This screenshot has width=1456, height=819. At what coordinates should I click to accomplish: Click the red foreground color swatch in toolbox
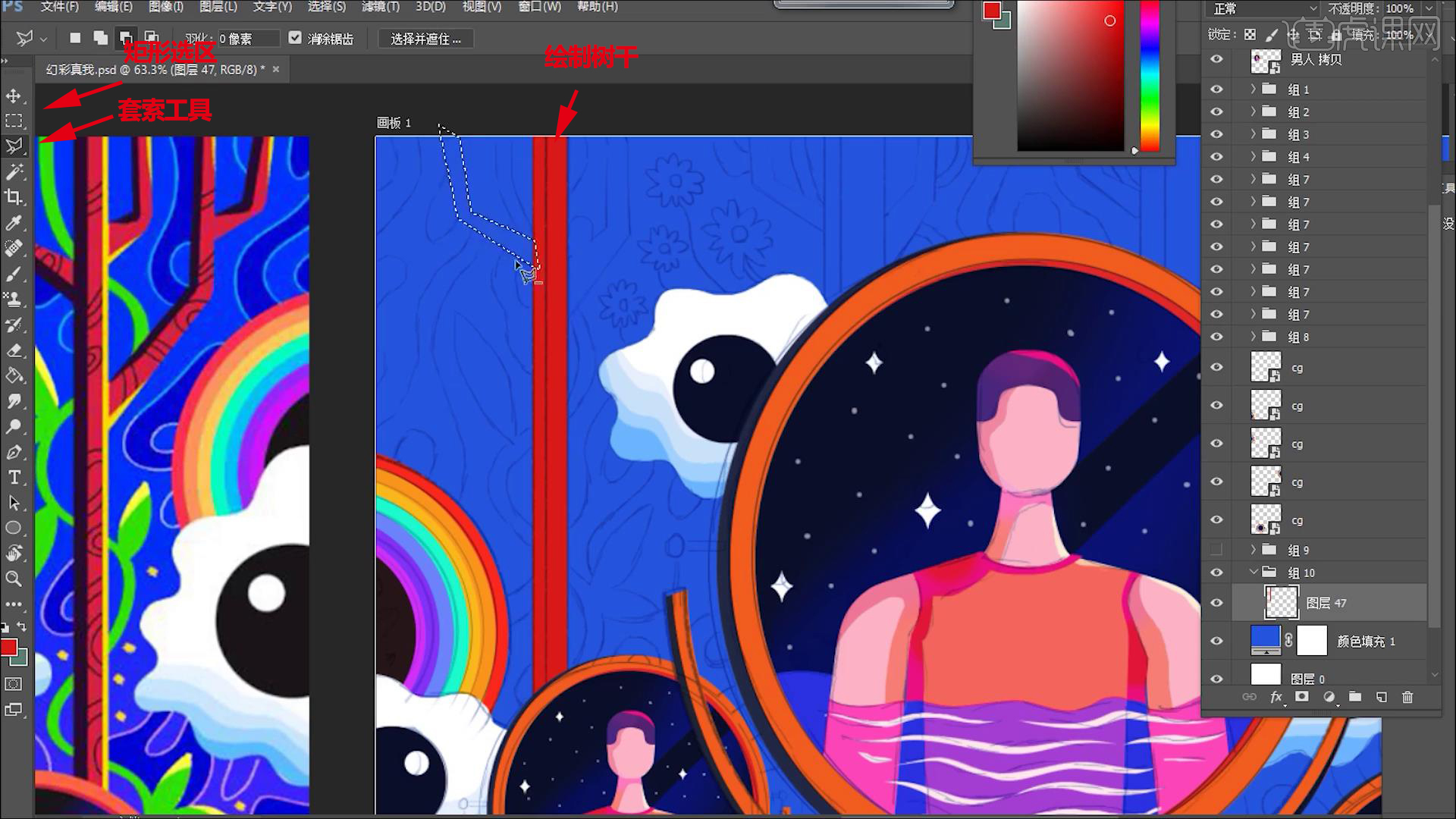pos(8,647)
